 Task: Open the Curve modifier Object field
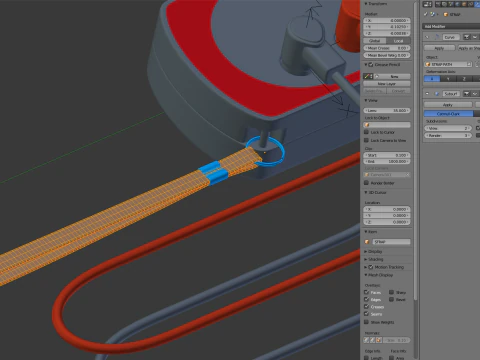tap(449, 64)
